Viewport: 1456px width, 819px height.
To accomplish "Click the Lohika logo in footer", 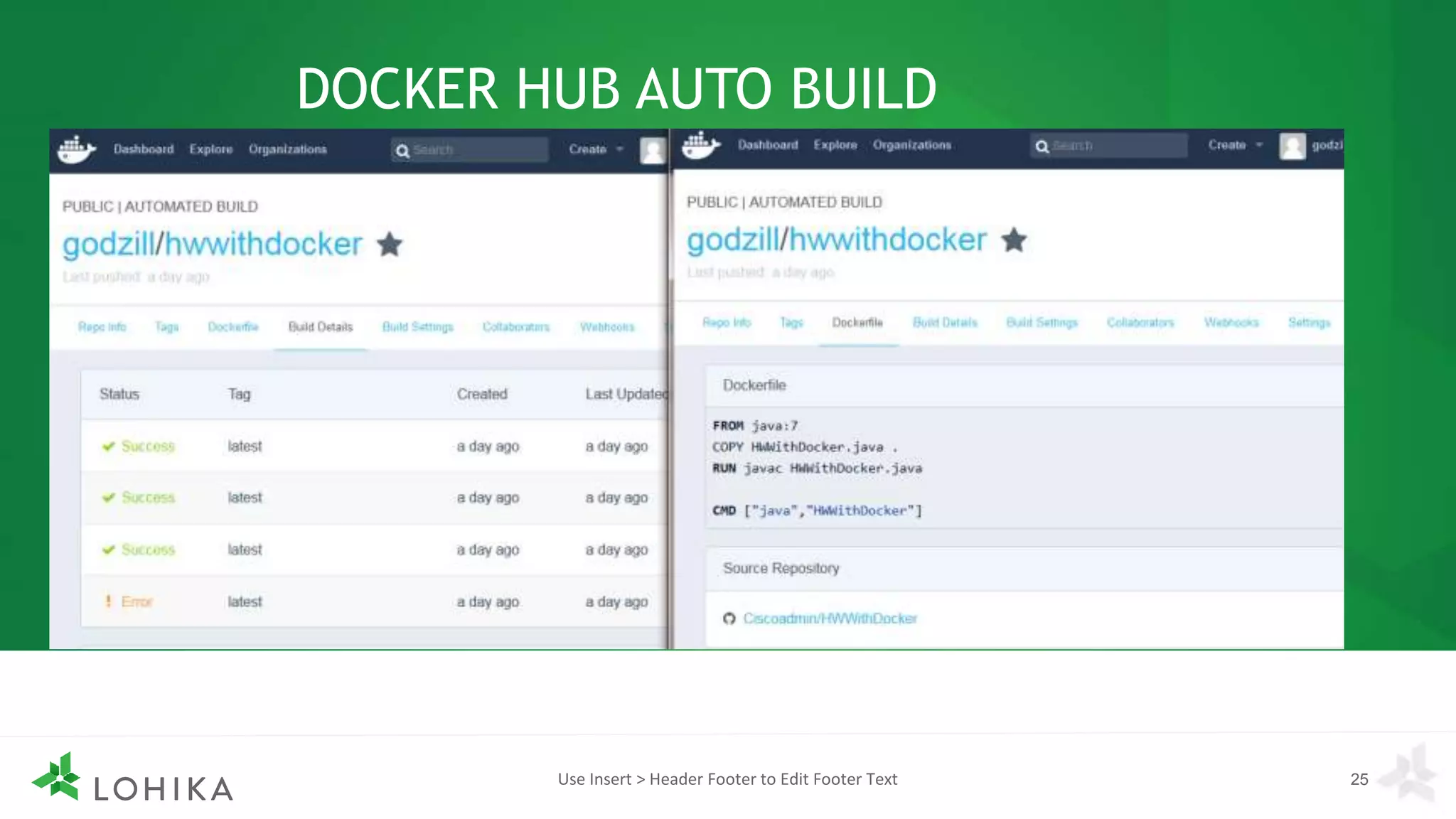I will click(133, 778).
